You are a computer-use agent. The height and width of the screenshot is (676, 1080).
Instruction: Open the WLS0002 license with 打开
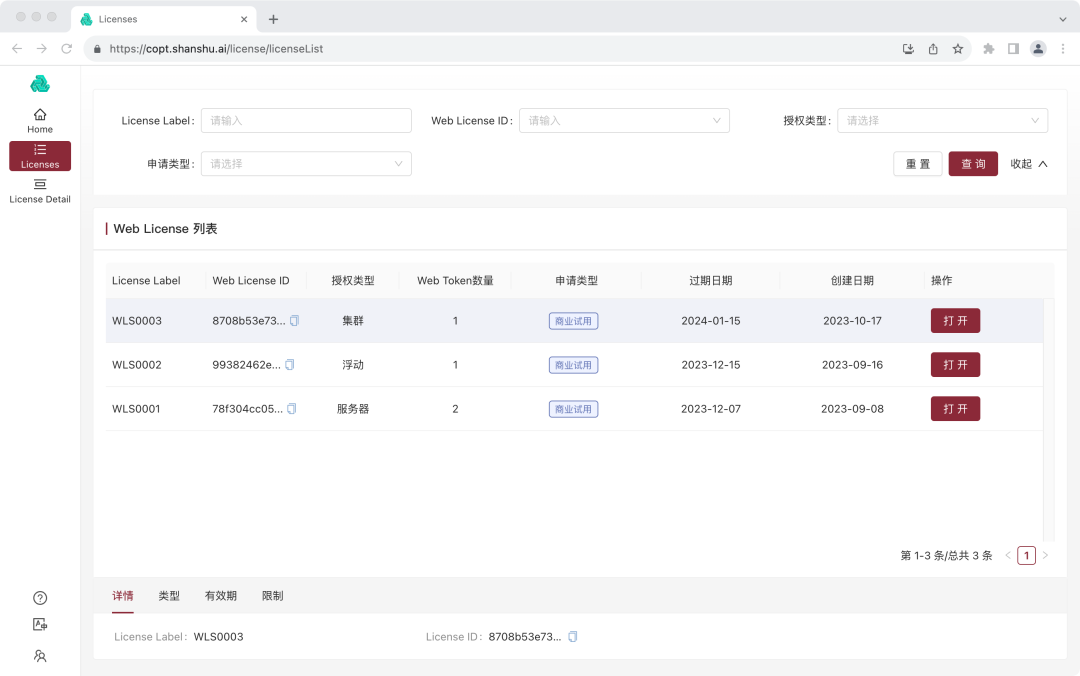[955, 364]
